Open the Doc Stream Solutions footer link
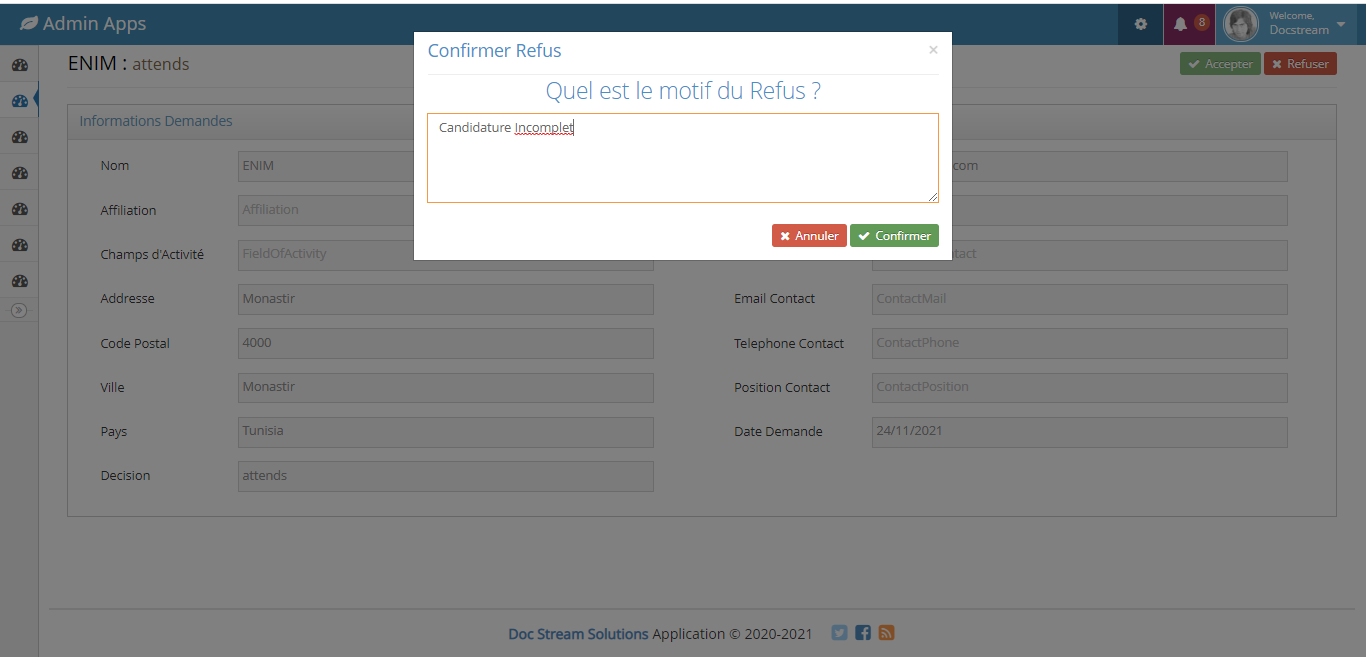Image resolution: width=1366 pixels, height=657 pixels. (578, 634)
